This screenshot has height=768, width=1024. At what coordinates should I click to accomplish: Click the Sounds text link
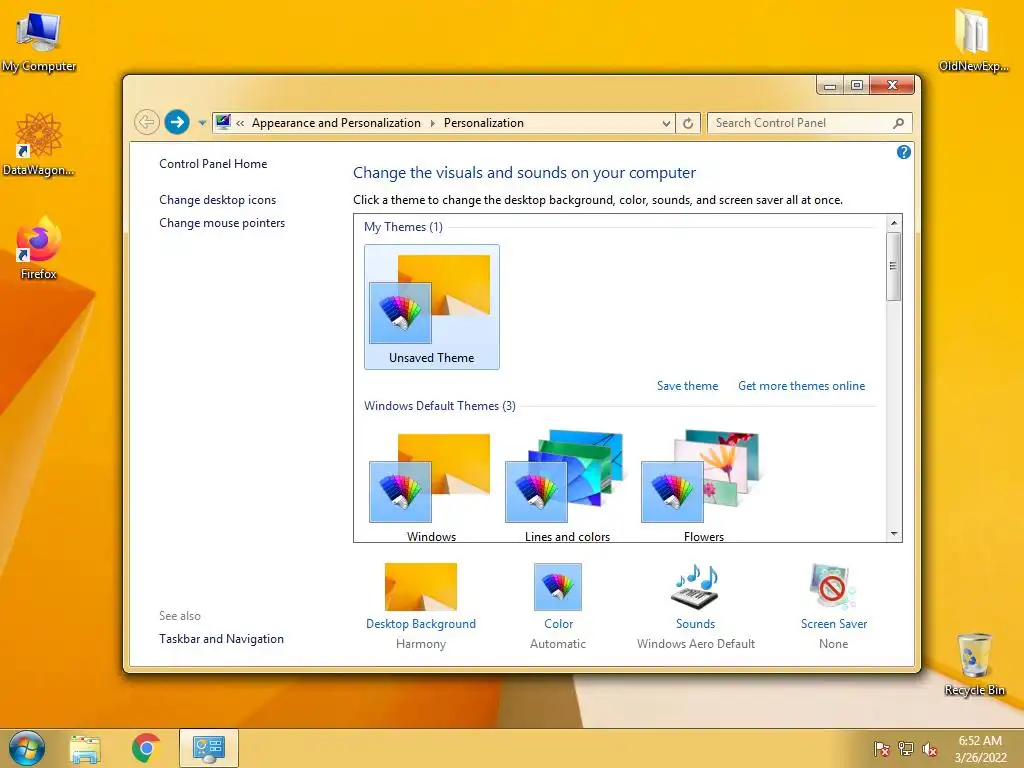click(x=696, y=624)
